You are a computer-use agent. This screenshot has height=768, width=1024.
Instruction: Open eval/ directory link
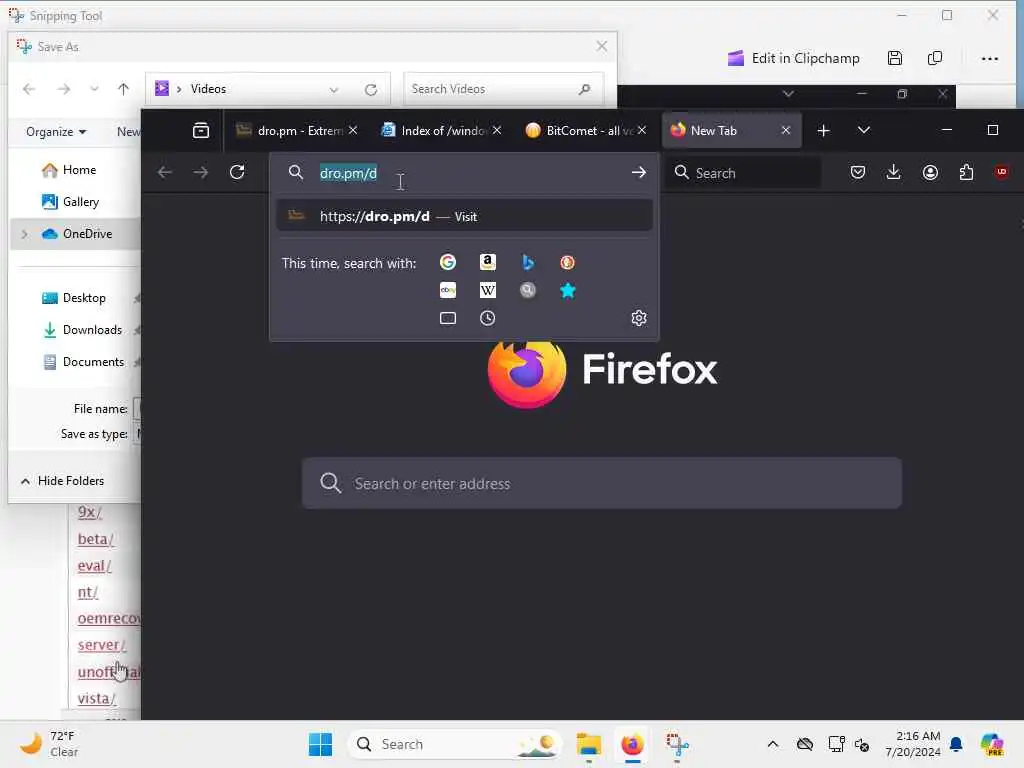coord(95,566)
